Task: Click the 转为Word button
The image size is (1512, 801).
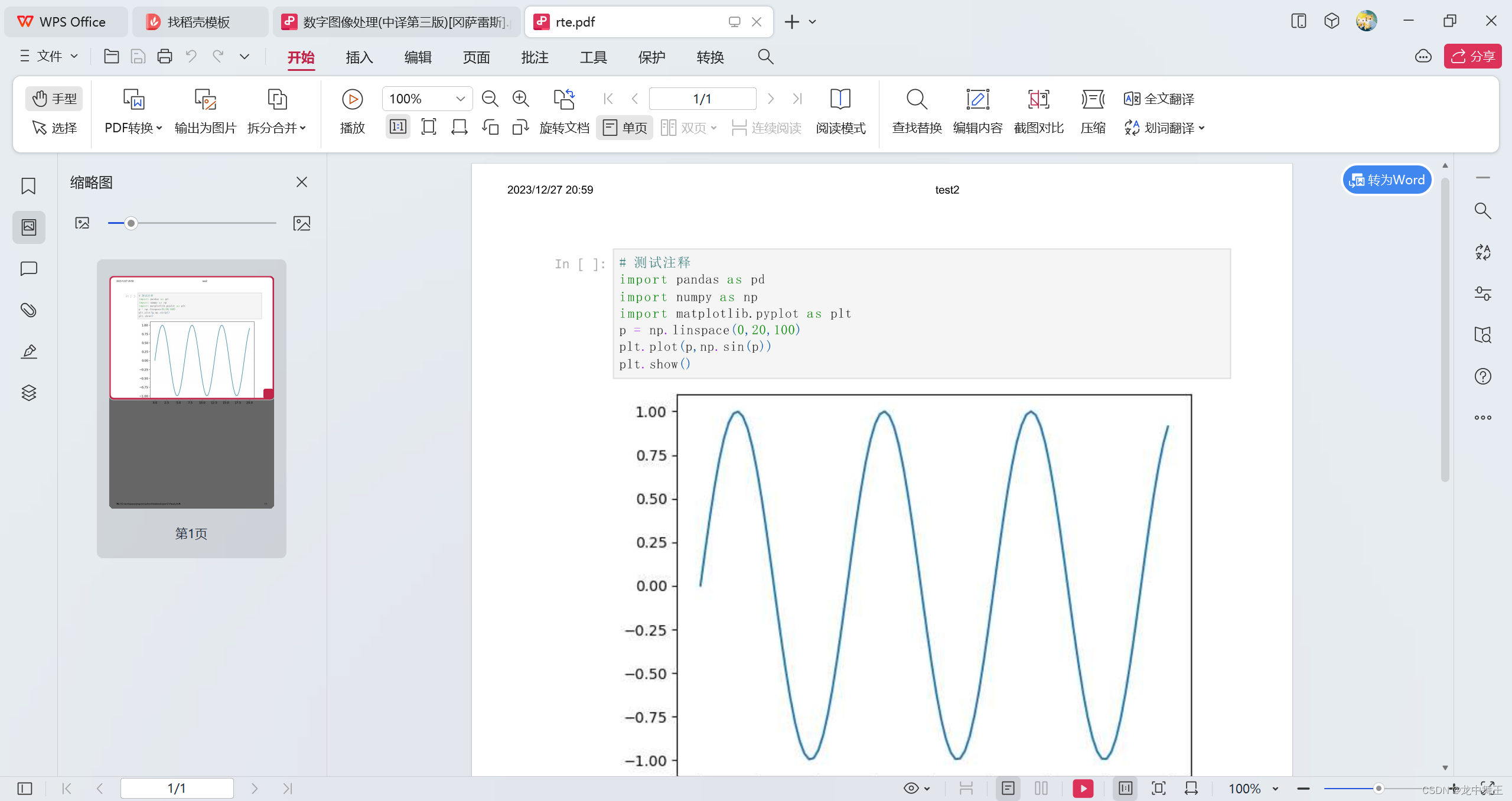Action: coord(1386,180)
